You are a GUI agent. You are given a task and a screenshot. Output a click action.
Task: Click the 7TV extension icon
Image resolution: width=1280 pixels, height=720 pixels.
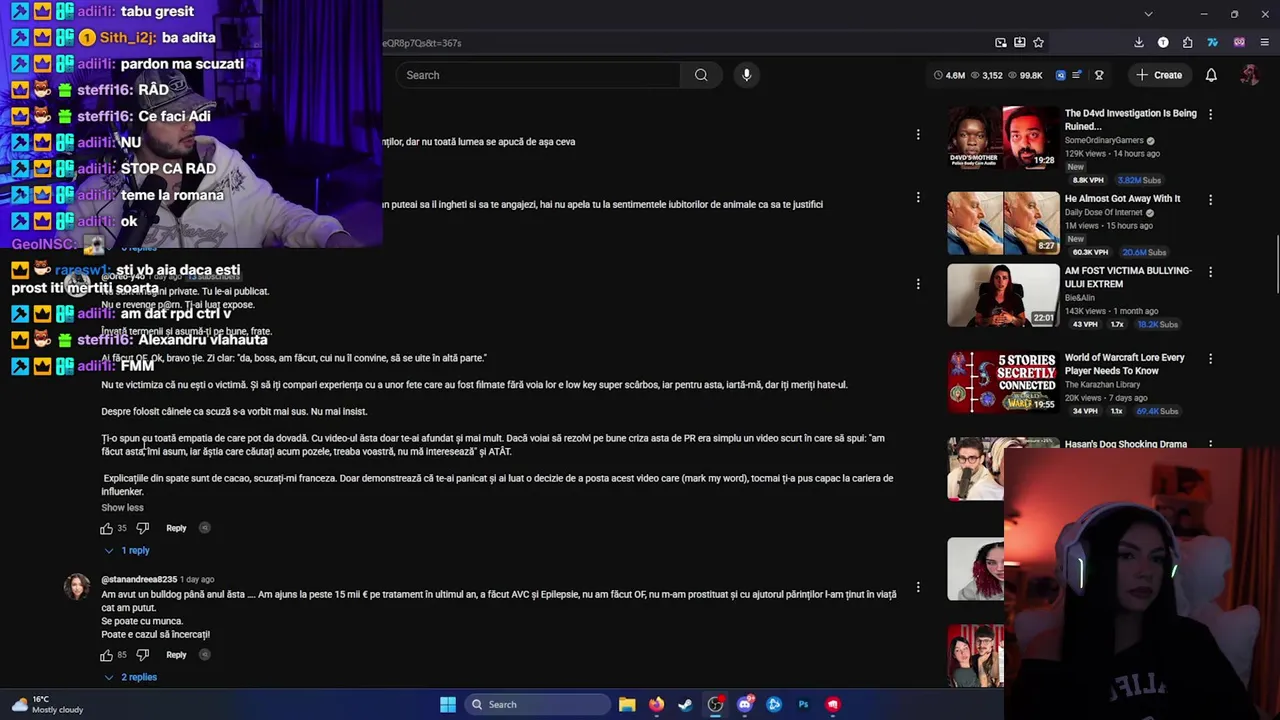coord(1212,43)
